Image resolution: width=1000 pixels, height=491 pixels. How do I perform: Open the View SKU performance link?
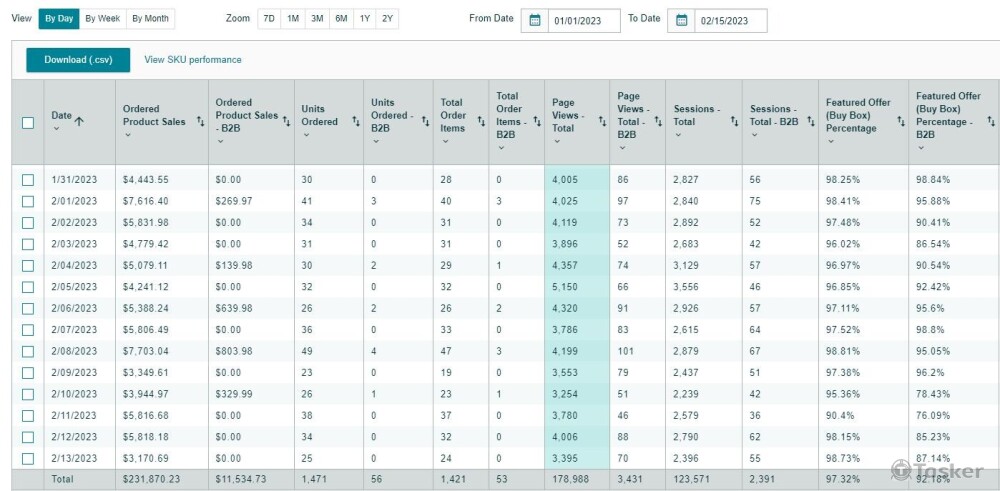193,60
